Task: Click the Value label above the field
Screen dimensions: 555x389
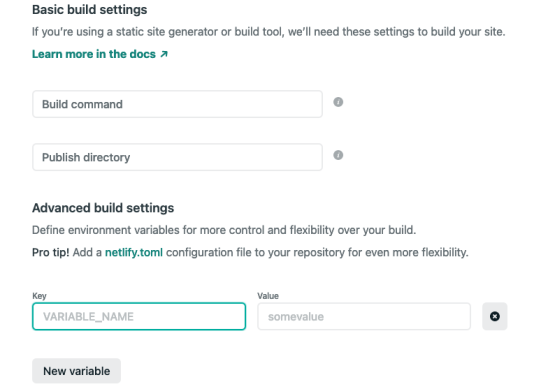Action: tap(268, 296)
